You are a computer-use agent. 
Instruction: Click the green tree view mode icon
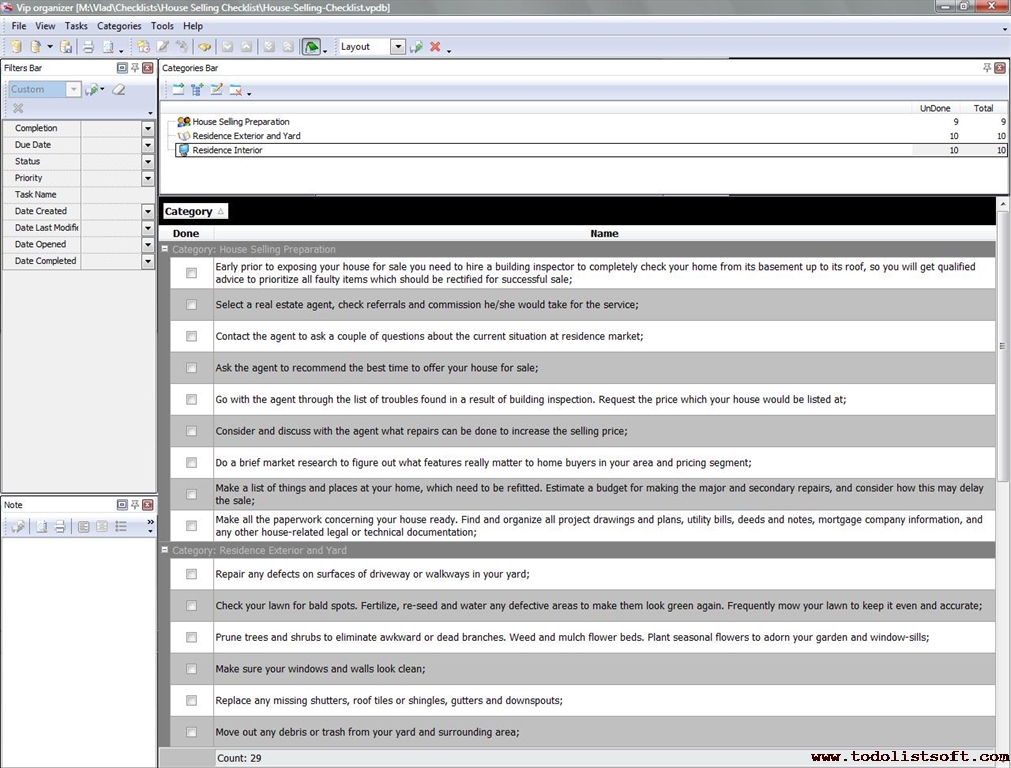pos(311,47)
